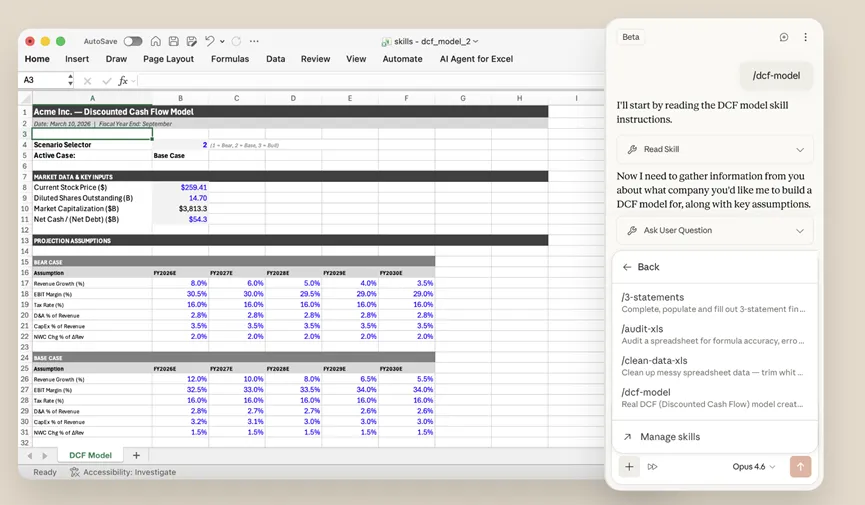Click the Save As pencil icon
Viewport: 865px width, 505px height.
[191, 41]
